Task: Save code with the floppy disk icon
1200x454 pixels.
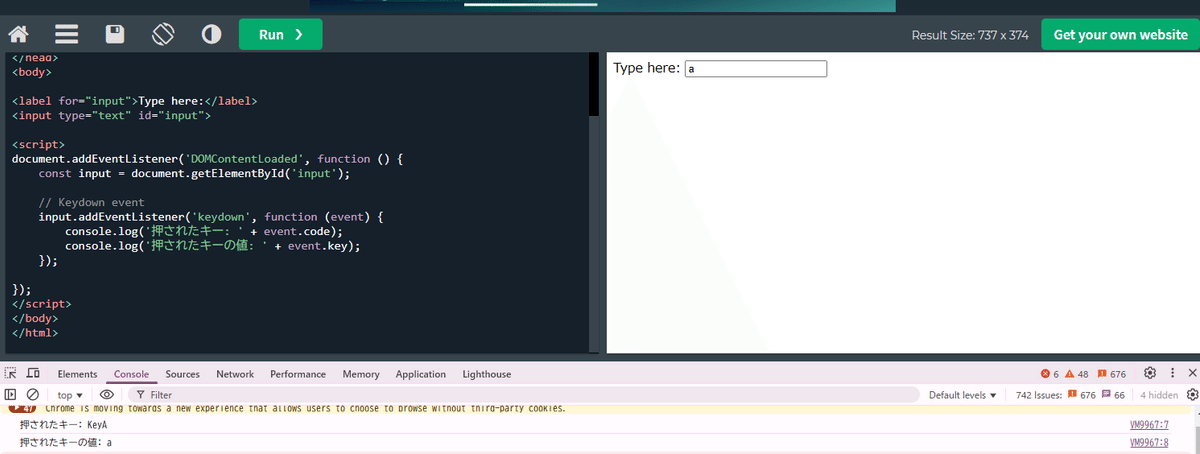Action: (115, 35)
